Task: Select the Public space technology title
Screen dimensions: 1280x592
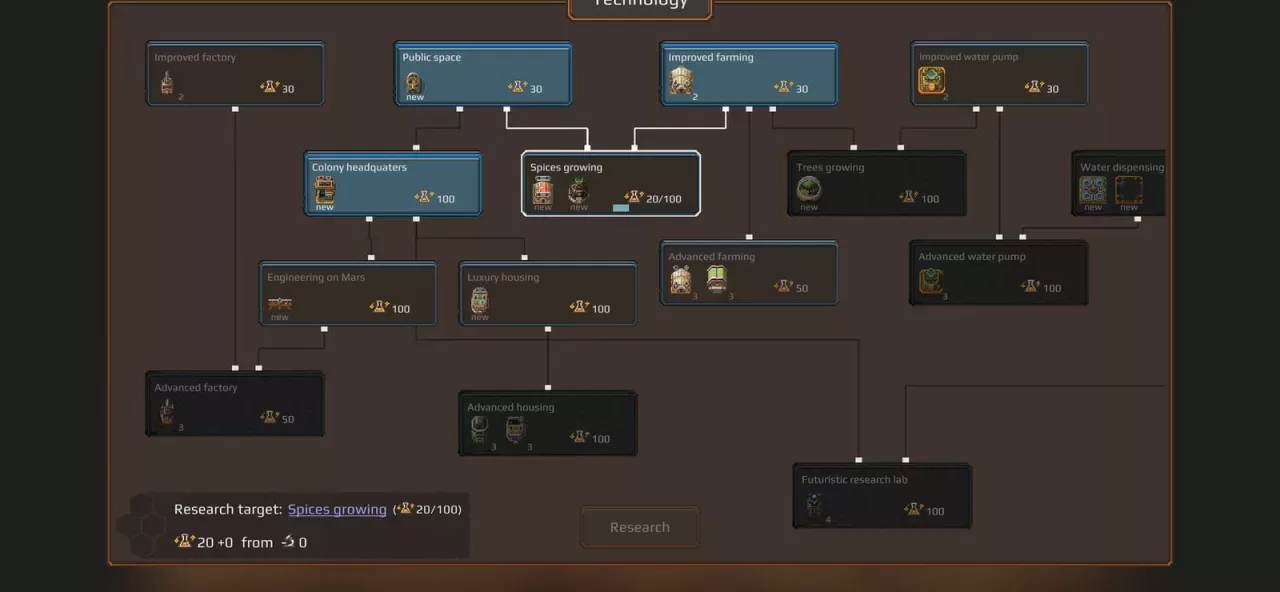Action: (432, 58)
